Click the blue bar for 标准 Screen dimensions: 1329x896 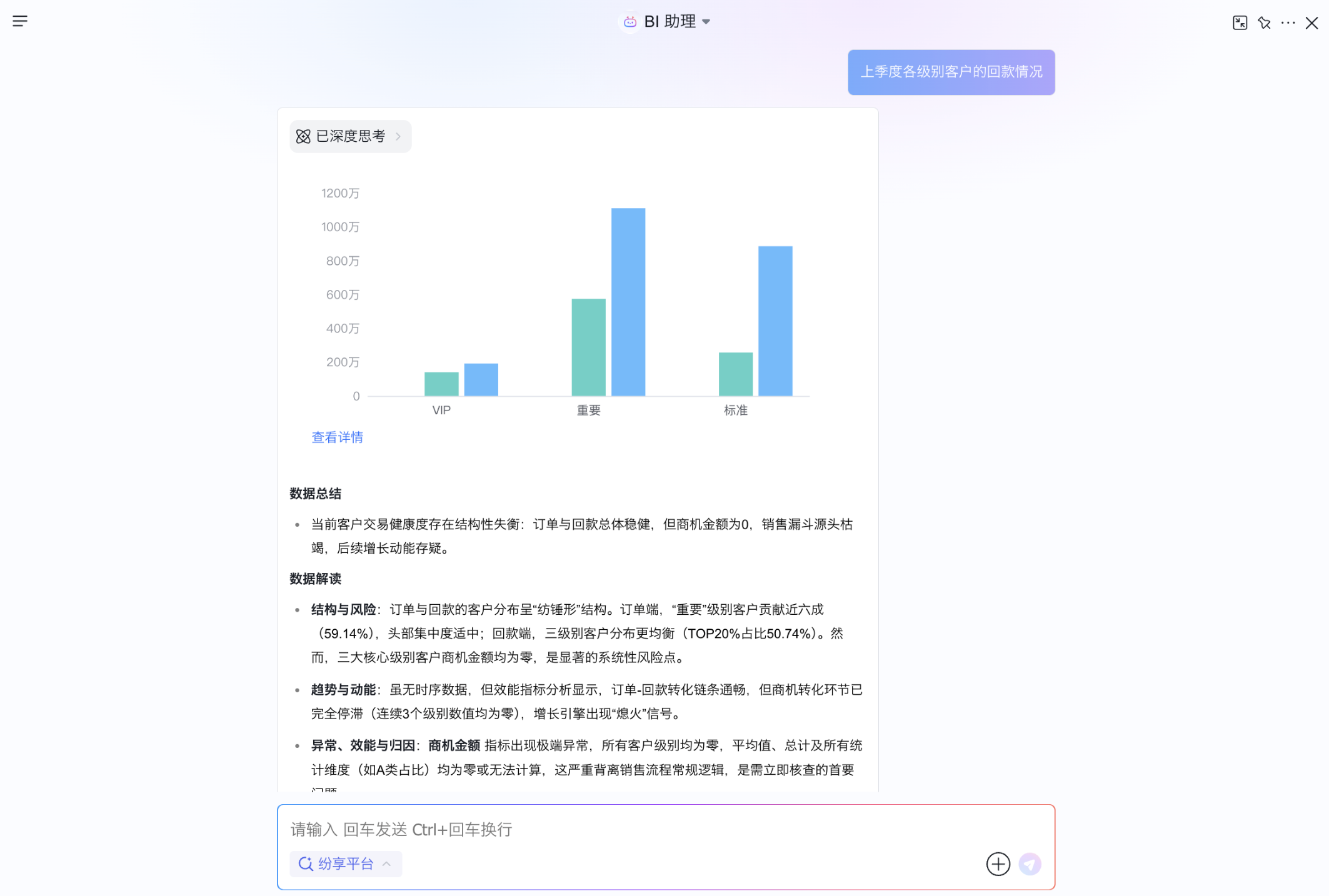(775, 321)
